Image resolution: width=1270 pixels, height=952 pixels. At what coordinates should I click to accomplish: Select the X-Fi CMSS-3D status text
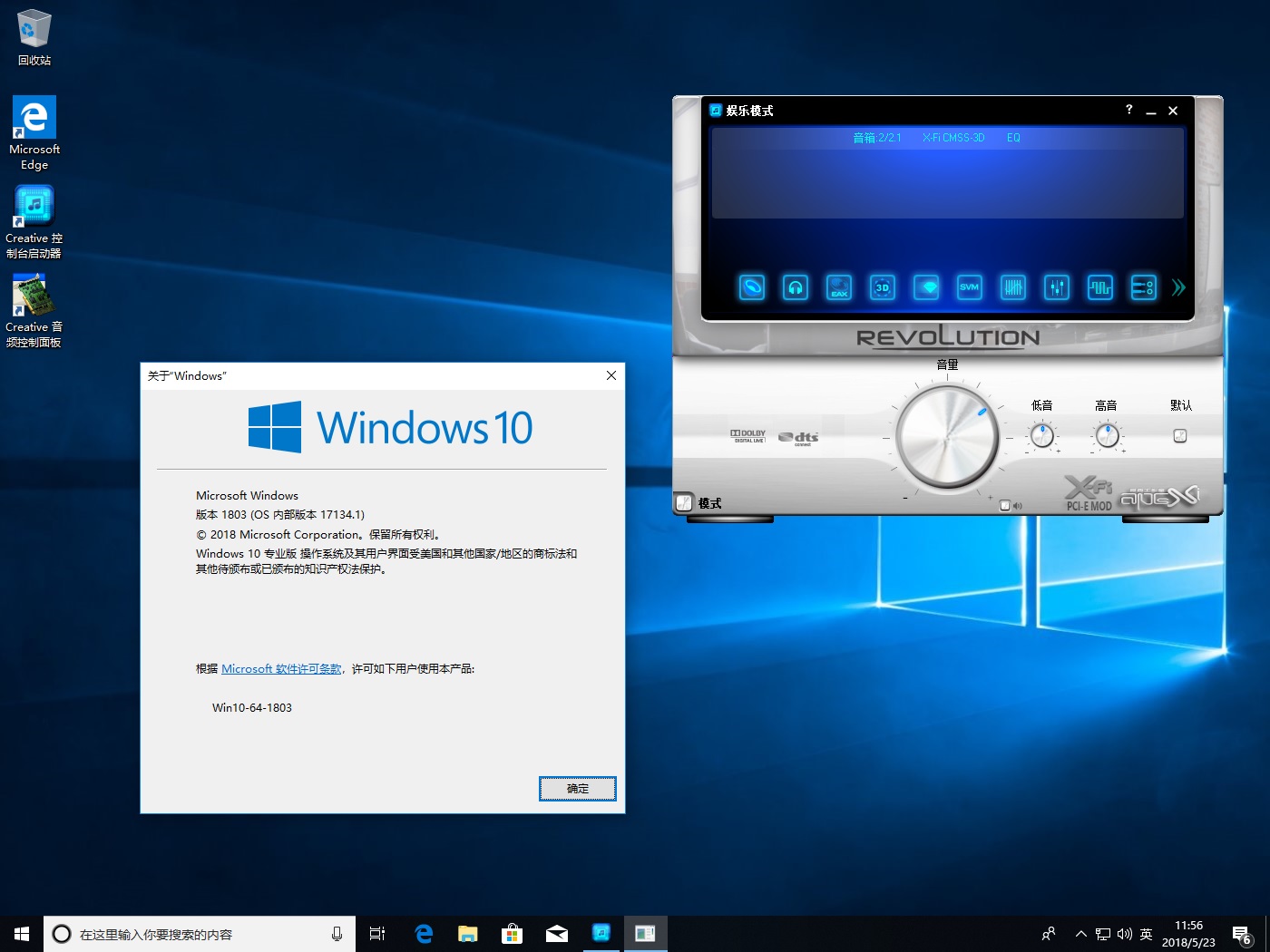[953, 138]
